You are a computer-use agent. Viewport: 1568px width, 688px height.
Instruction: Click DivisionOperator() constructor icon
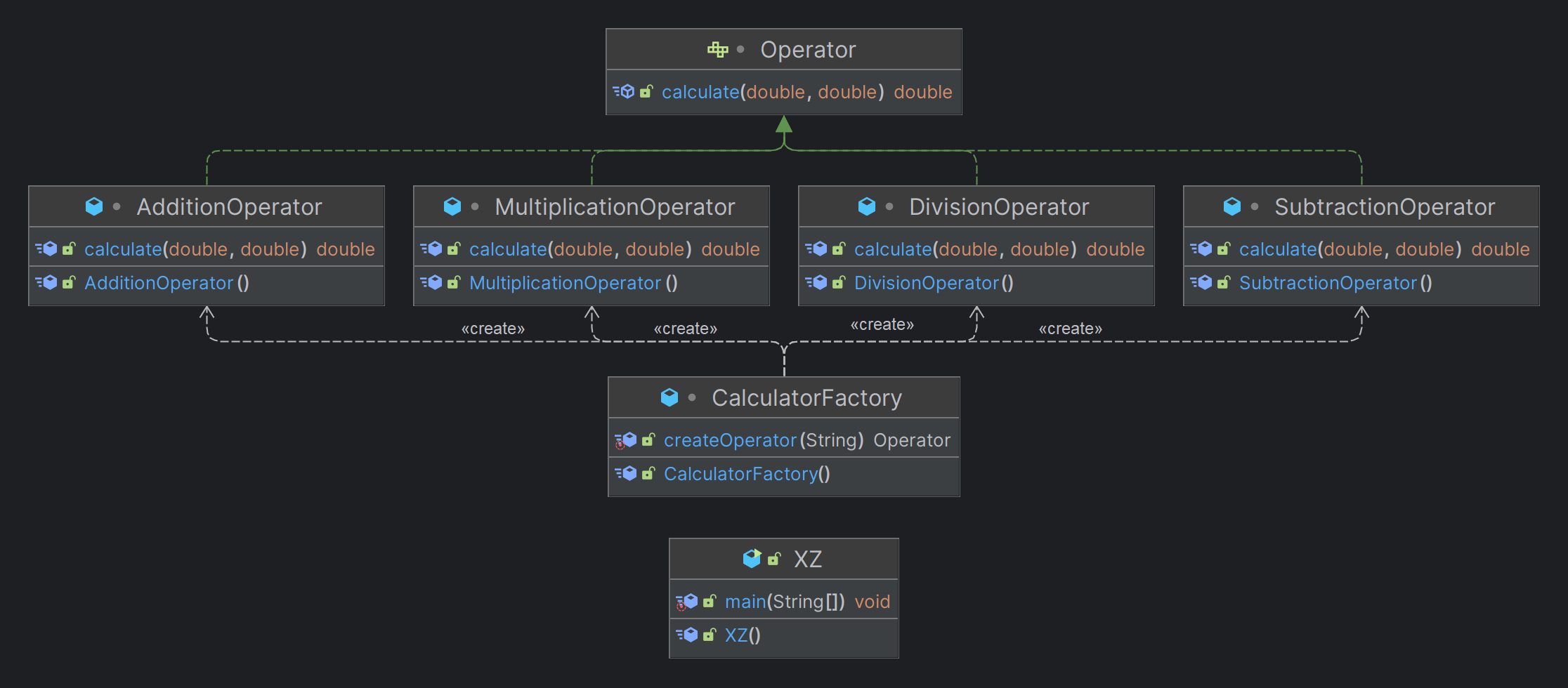(816, 282)
